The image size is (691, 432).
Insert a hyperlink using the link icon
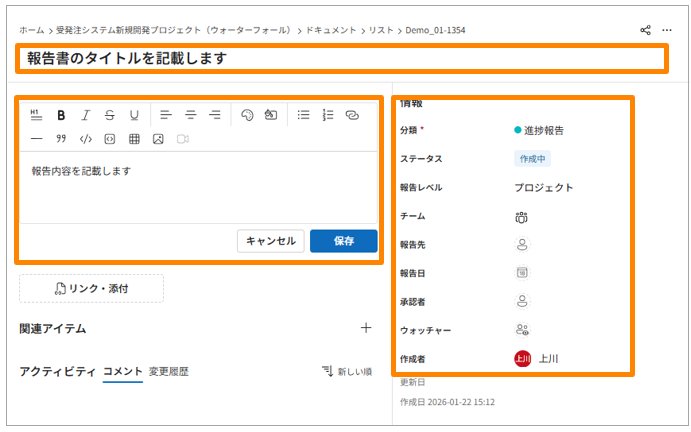[x=352, y=115]
